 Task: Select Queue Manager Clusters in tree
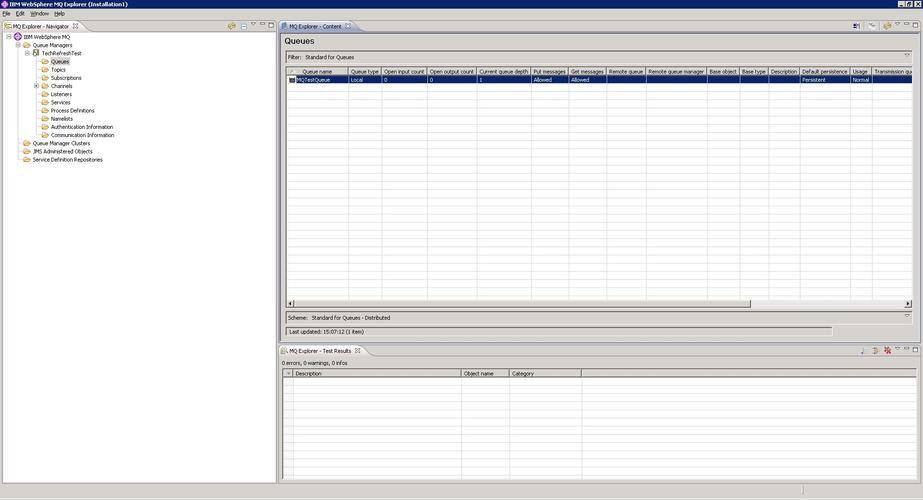click(x=61, y=143)
